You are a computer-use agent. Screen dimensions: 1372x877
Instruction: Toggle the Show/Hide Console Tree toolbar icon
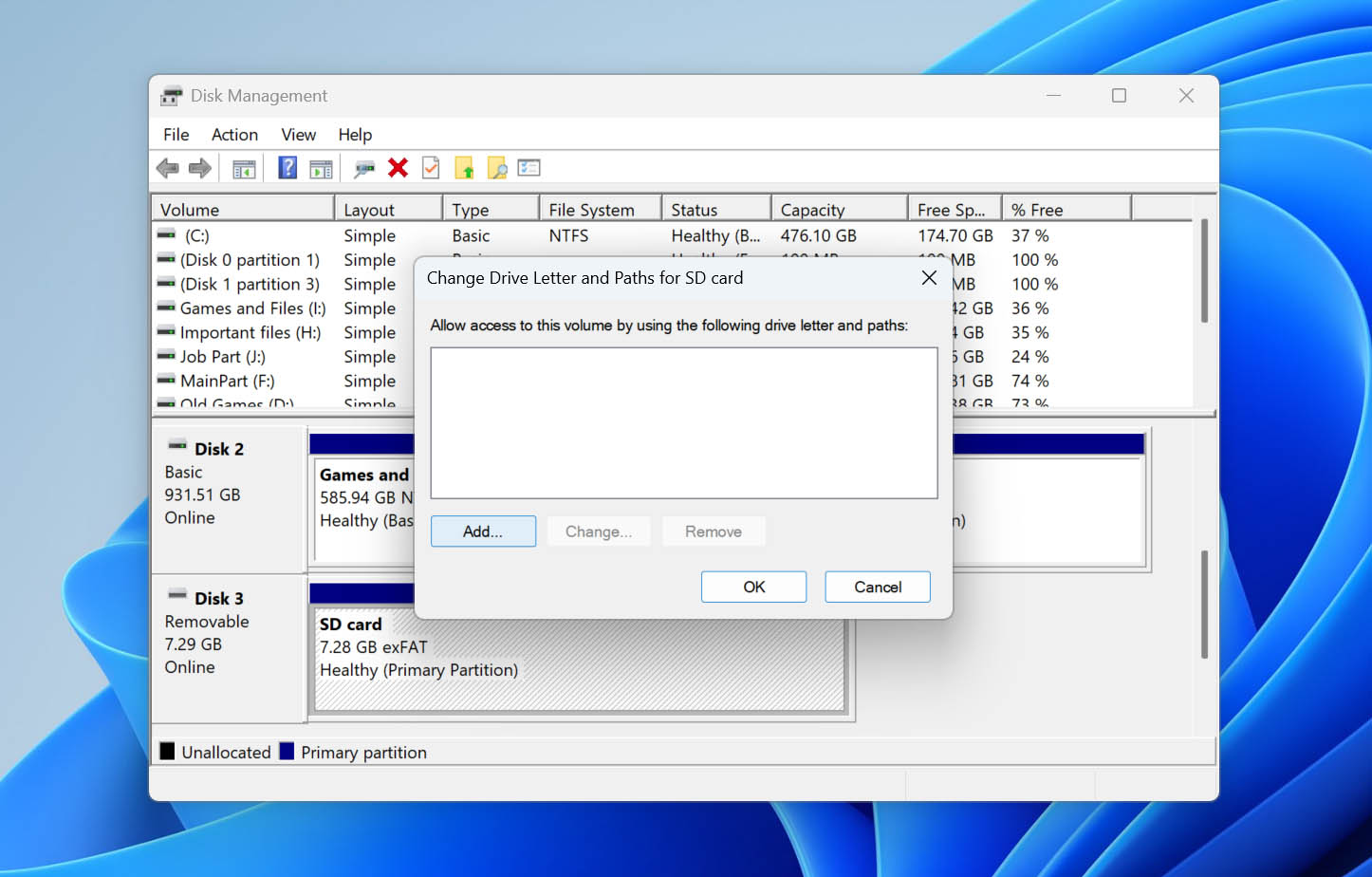[x=244, y=169]
